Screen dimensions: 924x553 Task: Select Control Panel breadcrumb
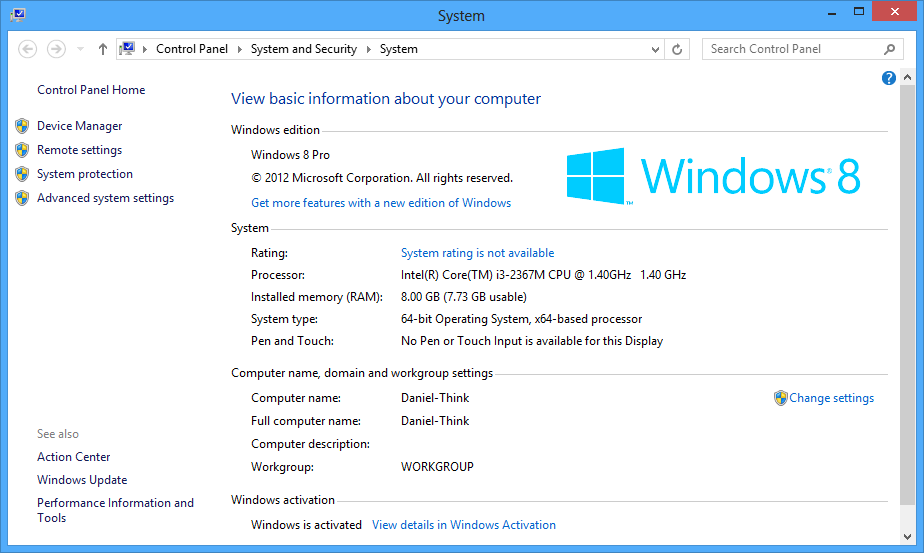[192, 49]
